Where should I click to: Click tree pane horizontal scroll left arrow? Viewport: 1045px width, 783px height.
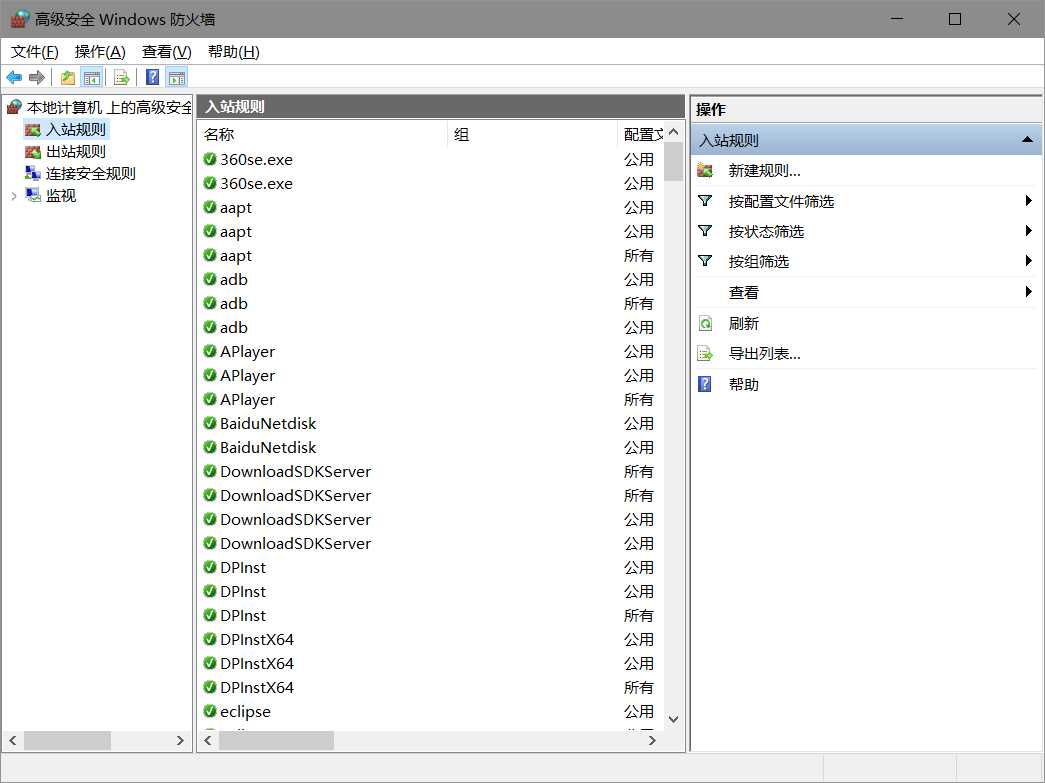pos(13,740)
